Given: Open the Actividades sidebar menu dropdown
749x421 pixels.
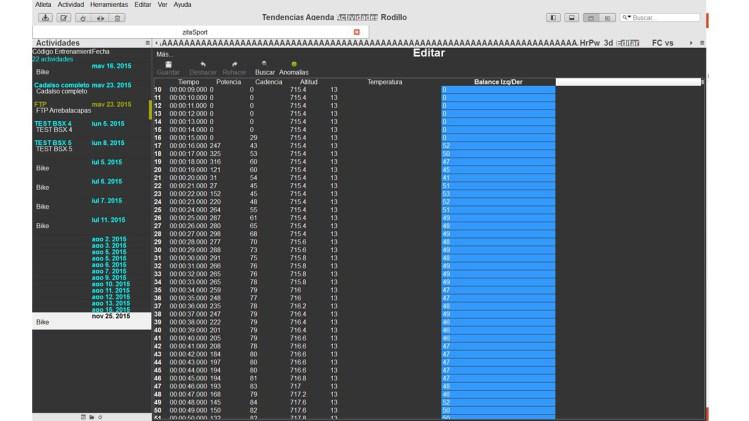Looking at the screenshot, I should pyautogui.click(x=147, y=43).
